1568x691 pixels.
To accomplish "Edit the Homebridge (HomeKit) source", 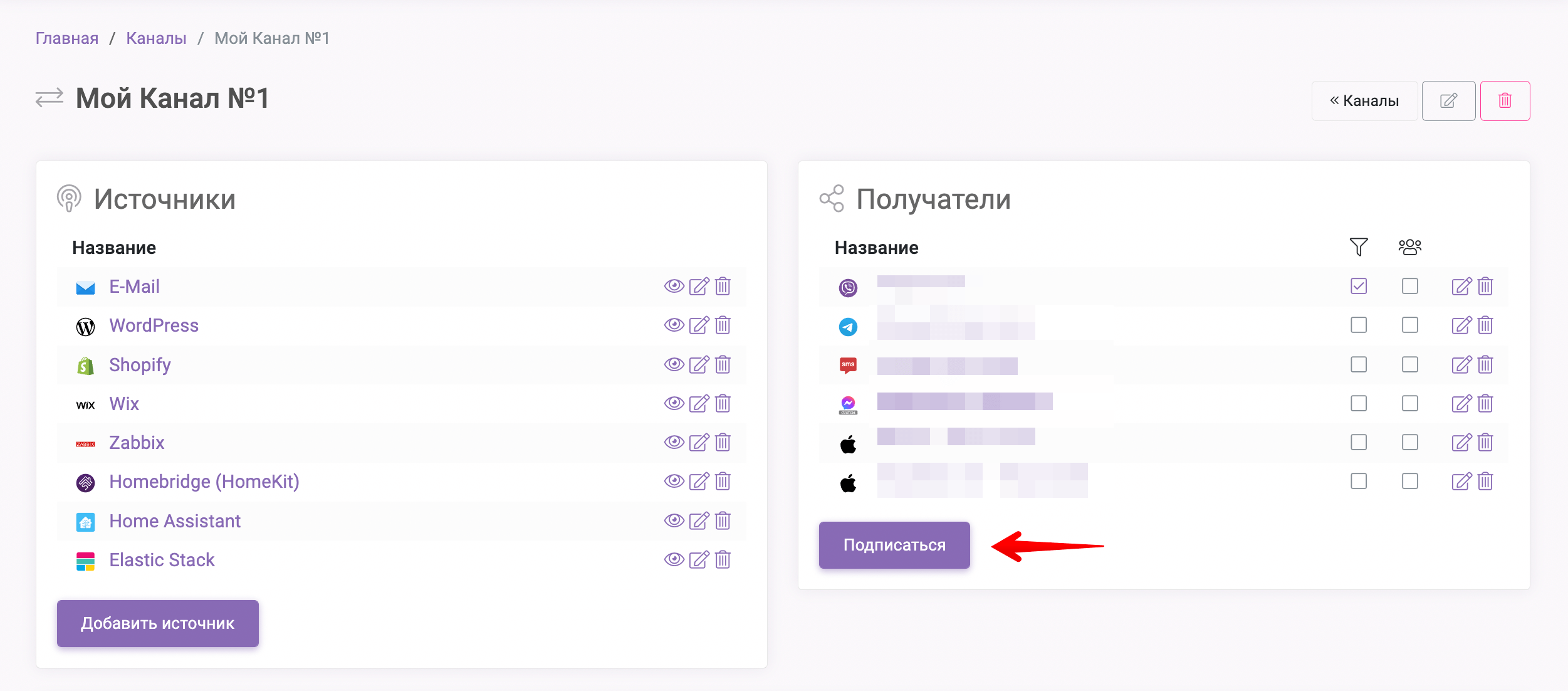I will tap(699, 481).
